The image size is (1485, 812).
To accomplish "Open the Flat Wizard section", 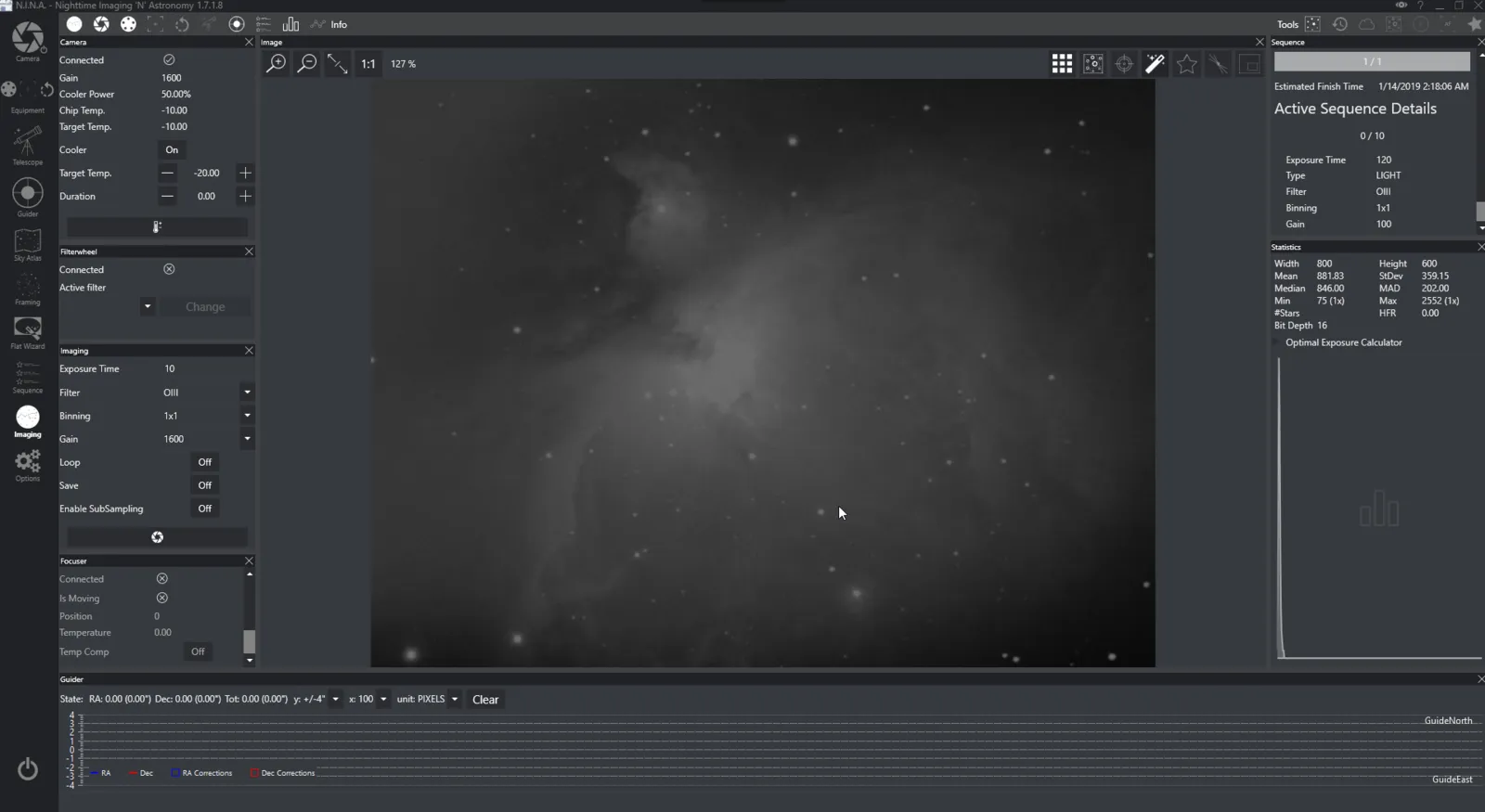I will [x=27, y=333].
